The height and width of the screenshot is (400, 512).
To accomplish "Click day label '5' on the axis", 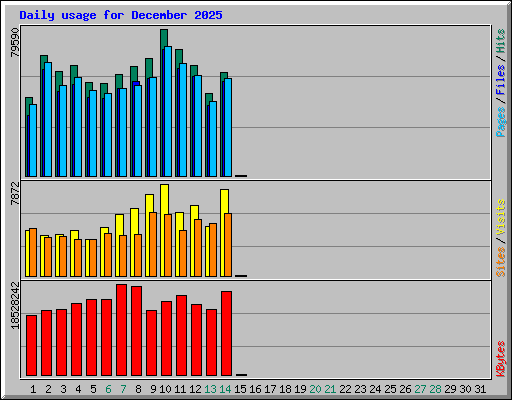I will [x=93, y=389].
